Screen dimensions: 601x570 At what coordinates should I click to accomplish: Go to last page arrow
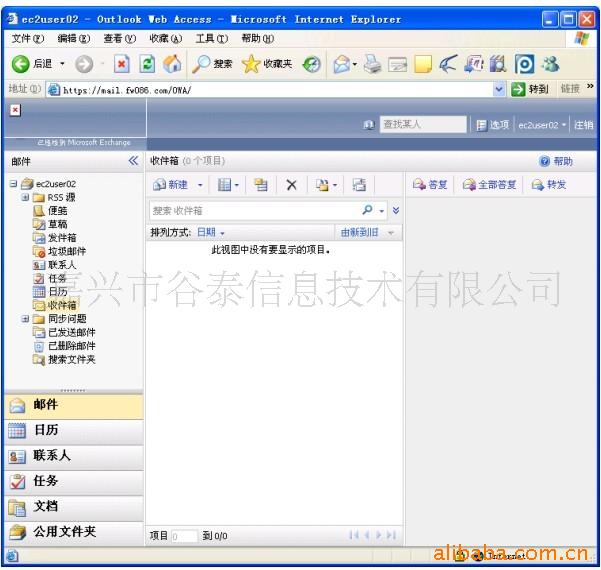pyautogui.click(x=391, y=535)
